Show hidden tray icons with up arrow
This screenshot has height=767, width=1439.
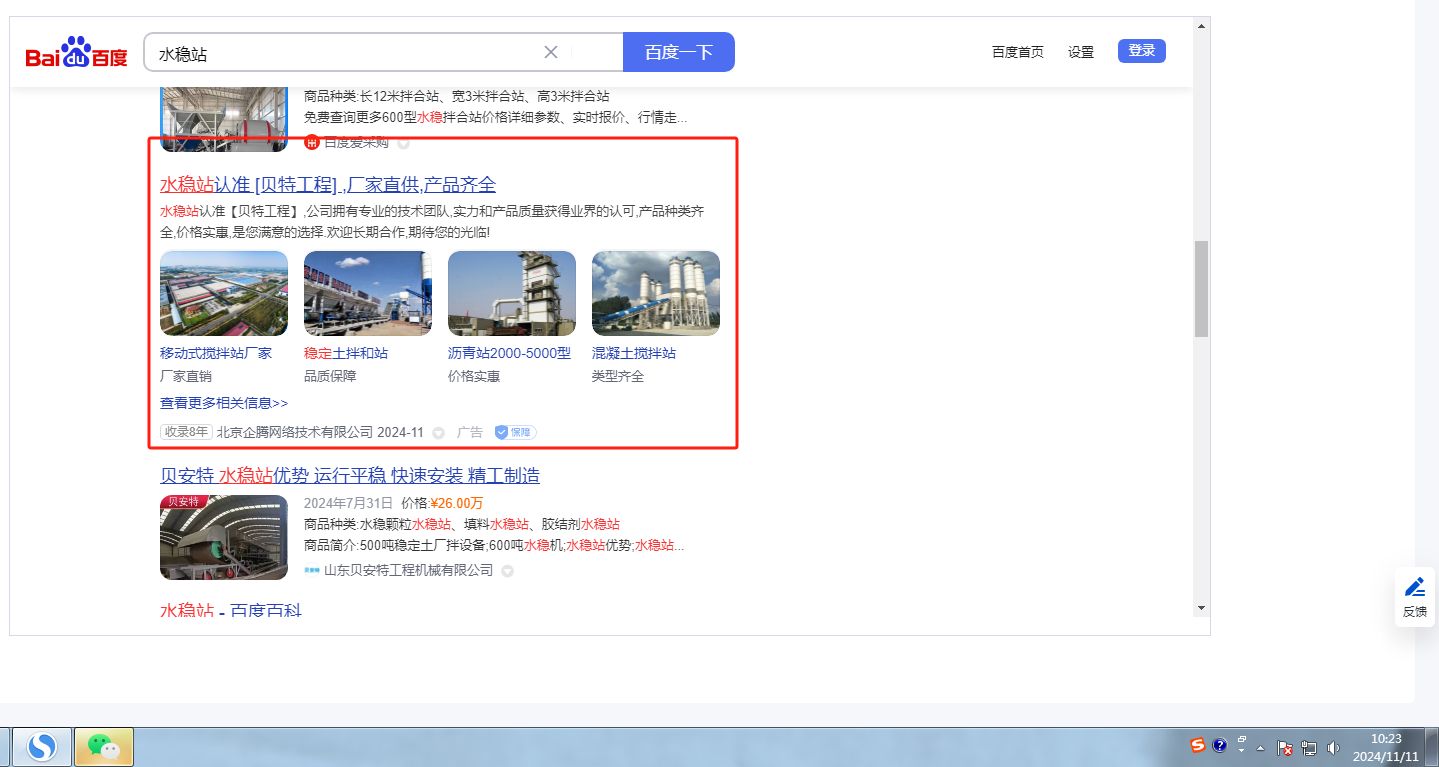(x=1261, y=747)
